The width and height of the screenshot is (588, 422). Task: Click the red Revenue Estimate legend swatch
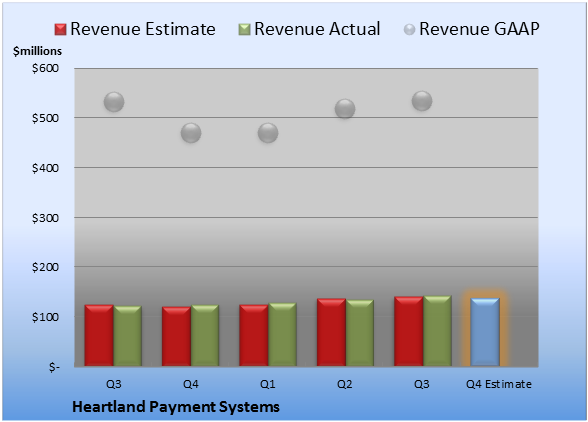coord(60,29)
